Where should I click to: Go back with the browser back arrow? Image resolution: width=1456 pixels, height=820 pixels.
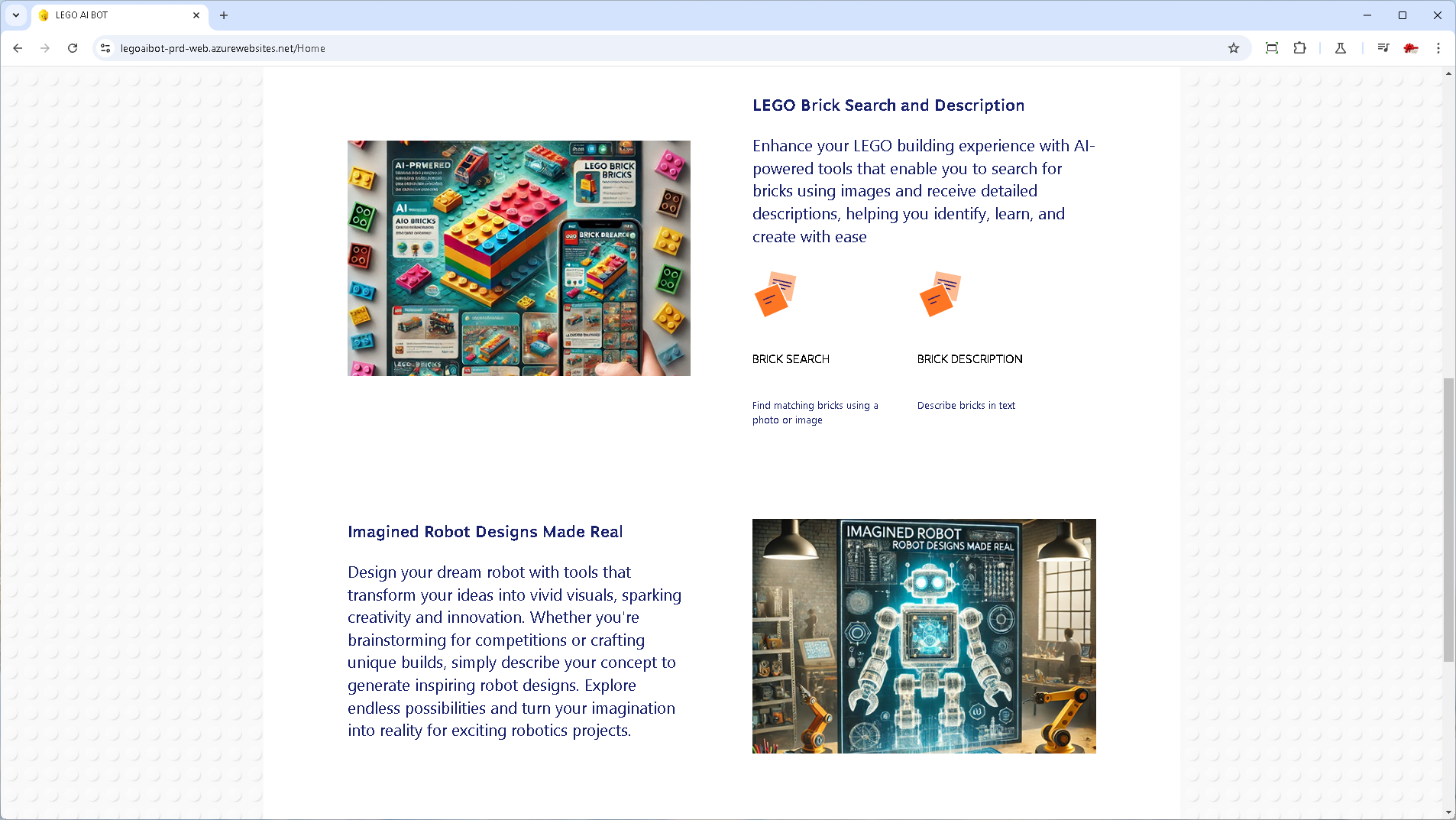point(18,48)
